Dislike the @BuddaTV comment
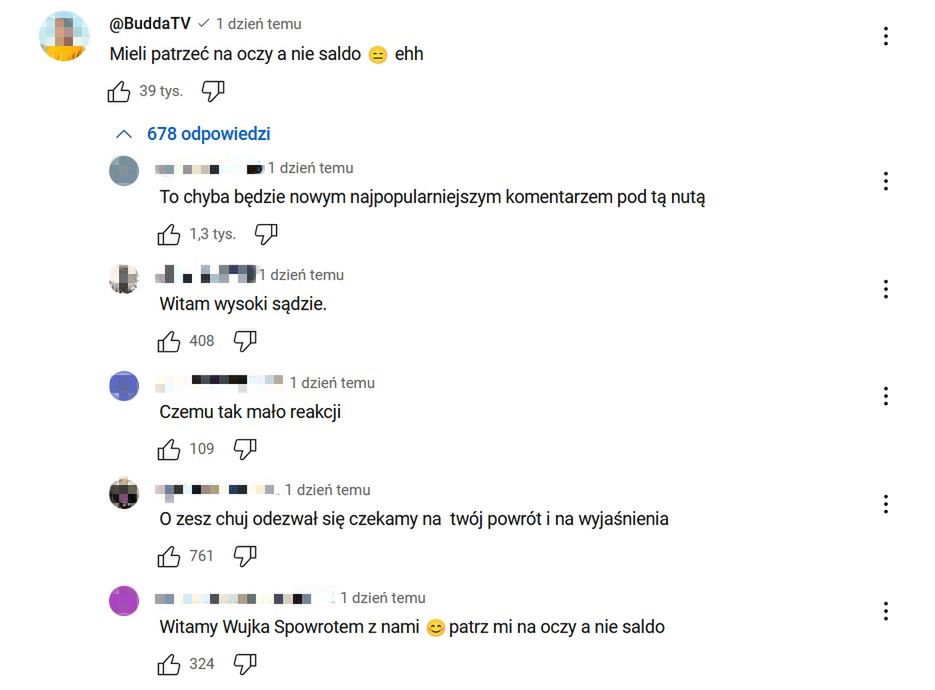Screen dimensions: 935x690 [213, 92]
